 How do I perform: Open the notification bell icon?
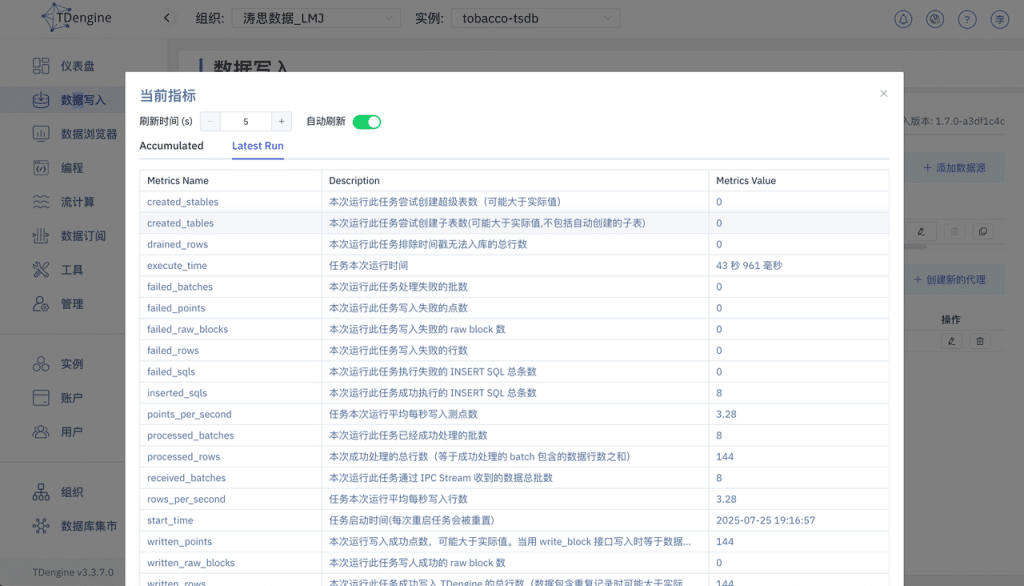pos(902,18)
